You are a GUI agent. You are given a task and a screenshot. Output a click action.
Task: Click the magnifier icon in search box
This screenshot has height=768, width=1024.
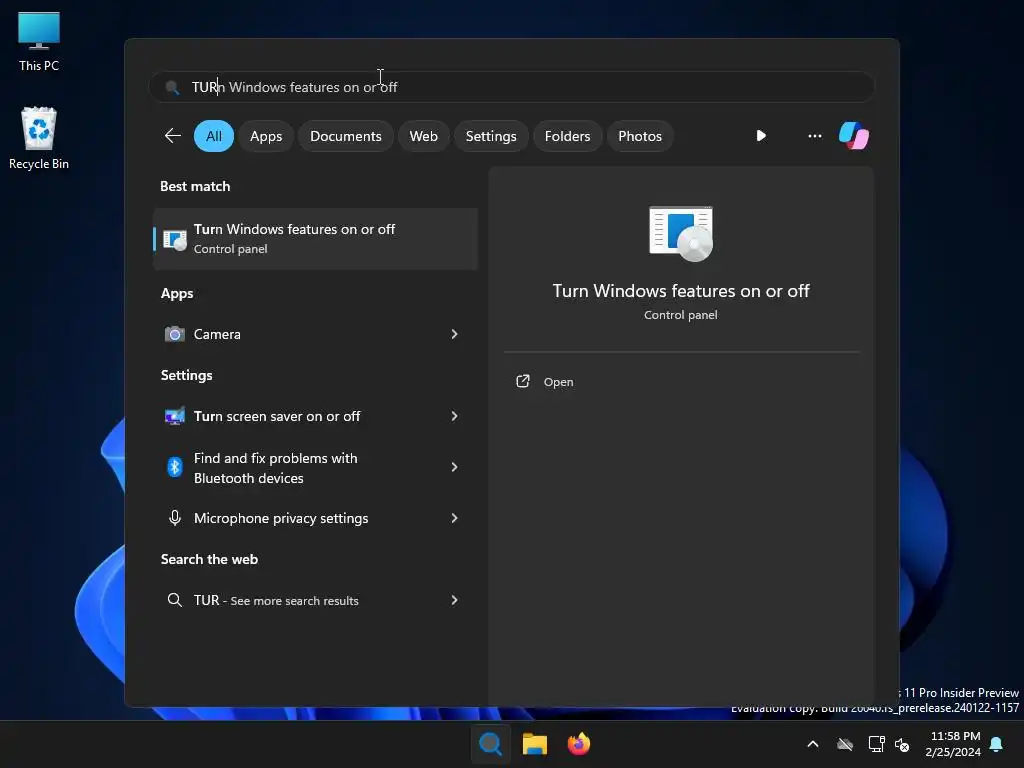pyautogui.click(x=172, y=87)
